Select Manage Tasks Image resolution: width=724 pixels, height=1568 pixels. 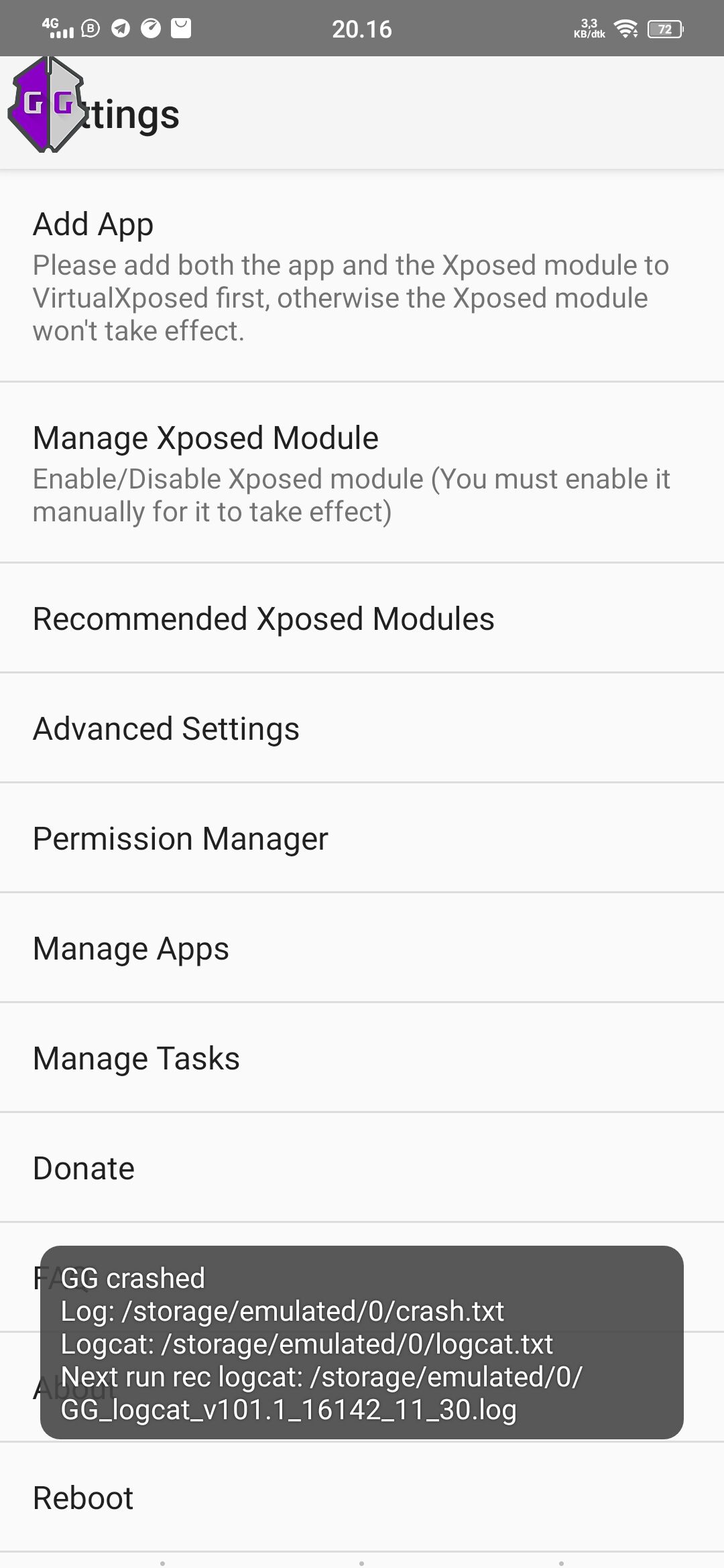362,1058
